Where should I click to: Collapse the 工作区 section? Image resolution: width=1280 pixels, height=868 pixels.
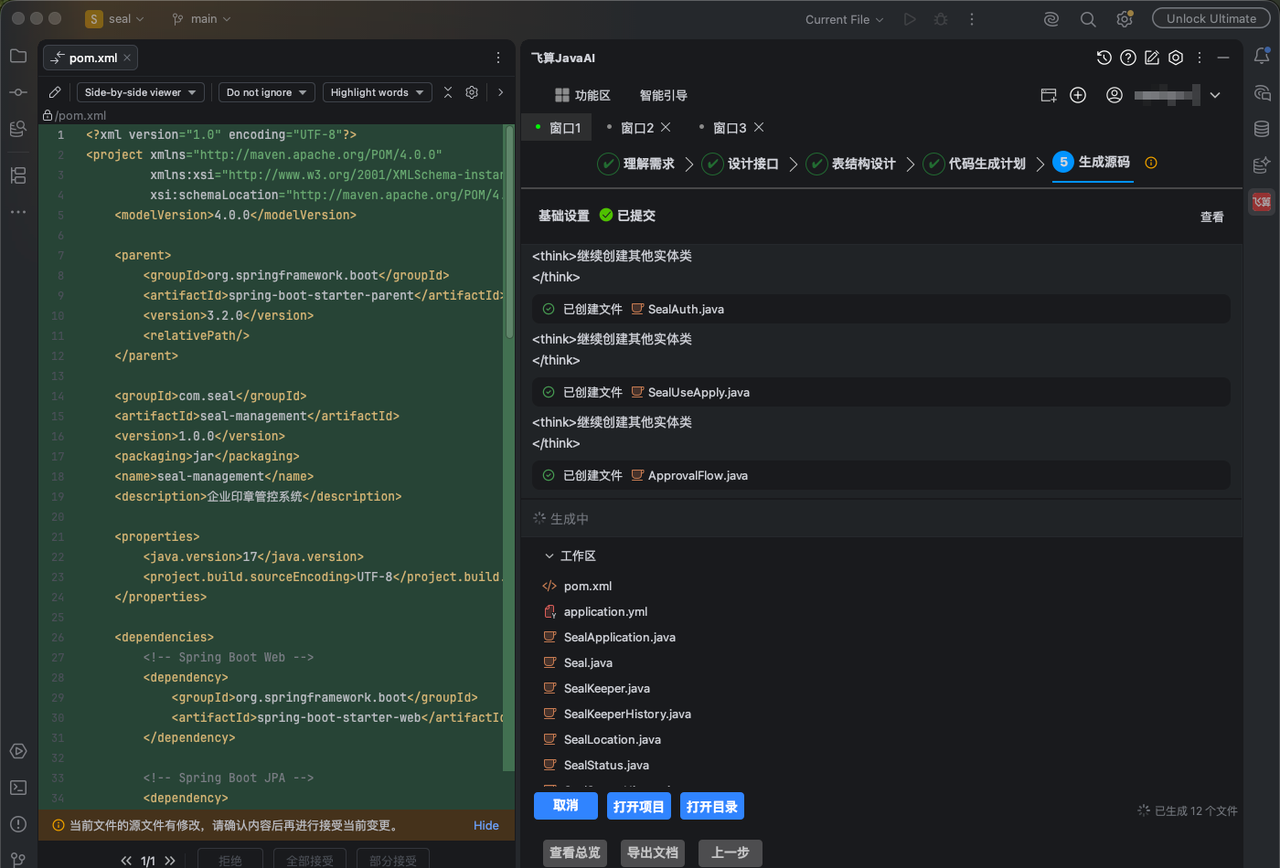pyautogui.click(x=549, y=555)
